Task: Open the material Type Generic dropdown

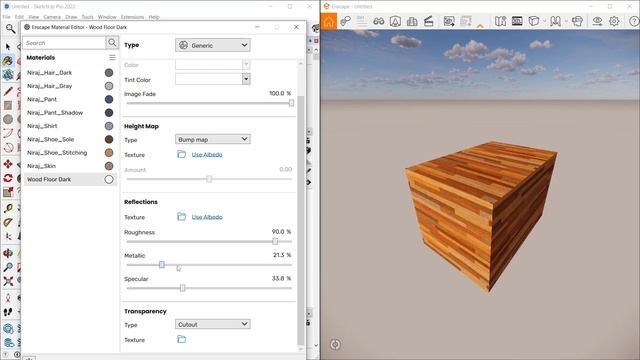Action: point(213,45)
